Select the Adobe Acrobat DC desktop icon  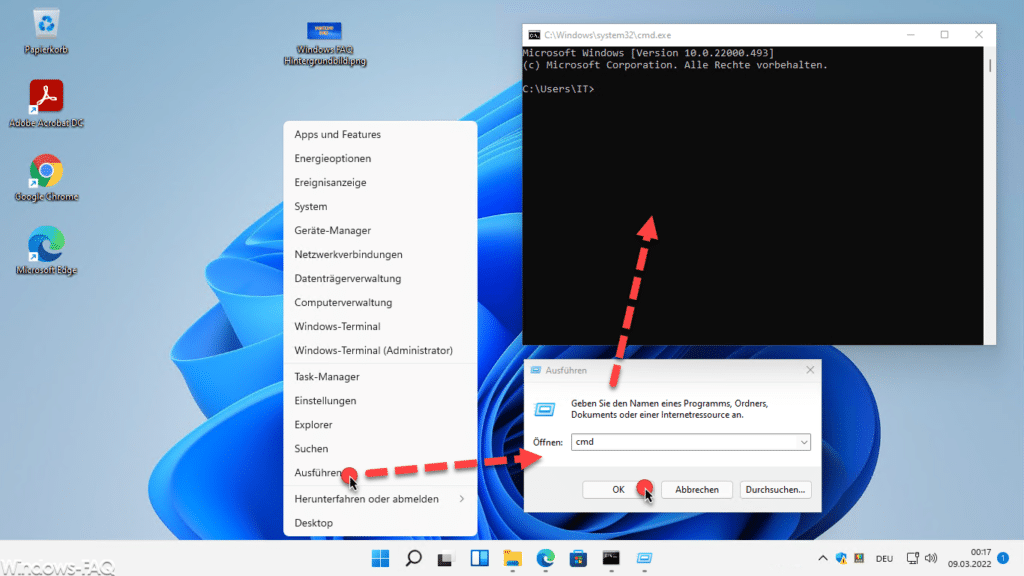tap(46, 103)
